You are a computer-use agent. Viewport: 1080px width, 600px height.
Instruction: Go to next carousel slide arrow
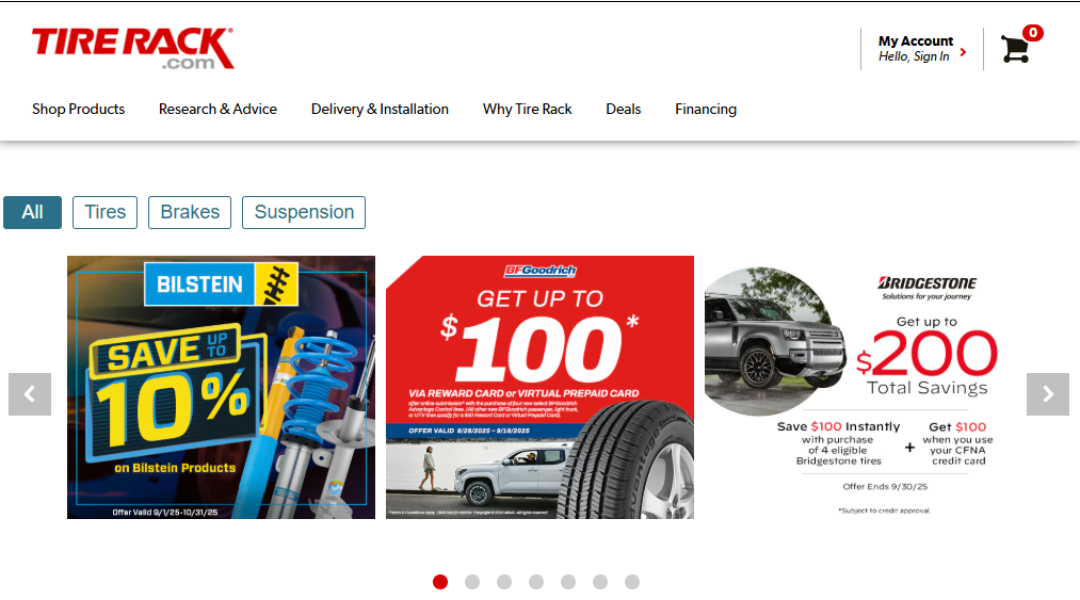coord(1048,394)
